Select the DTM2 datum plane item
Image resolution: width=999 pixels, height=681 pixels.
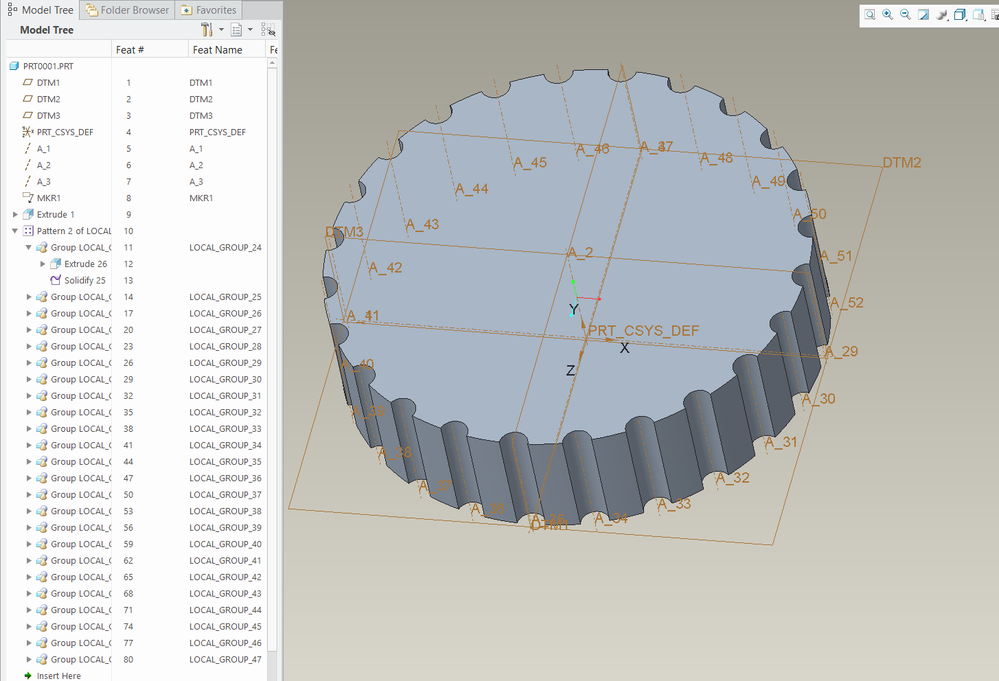point(48,99)
